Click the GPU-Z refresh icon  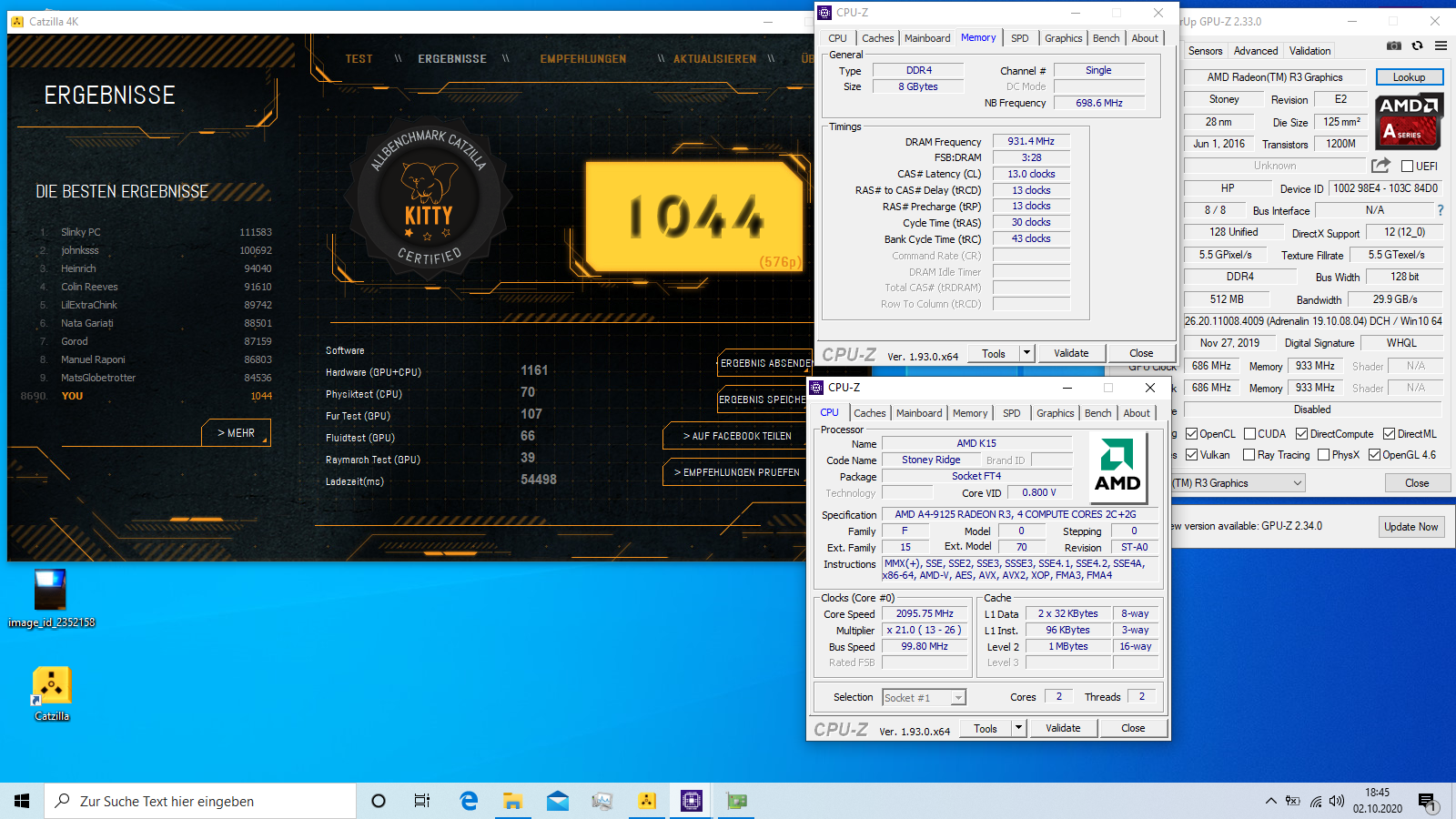tap(1417, 45)
